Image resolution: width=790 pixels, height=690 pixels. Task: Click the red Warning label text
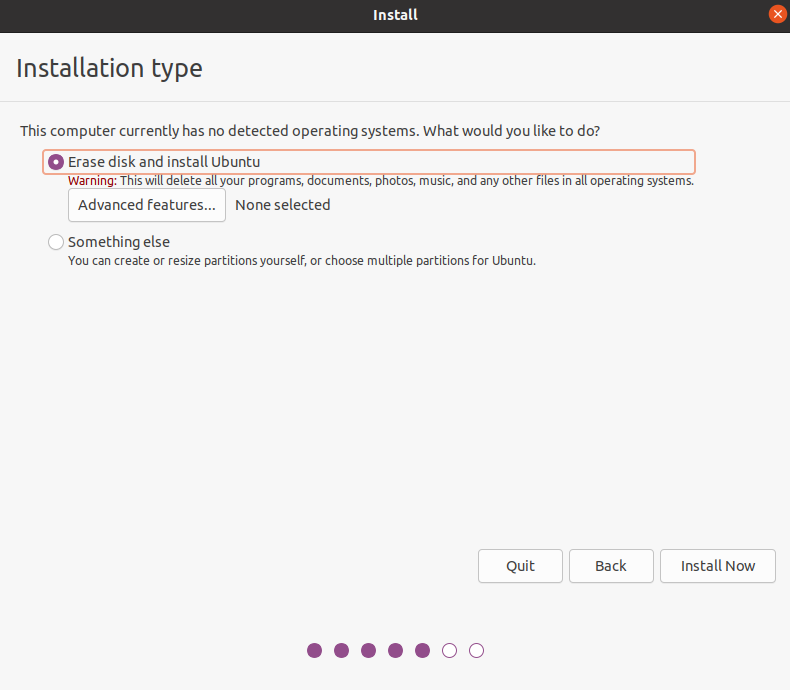tap(92, 181)
